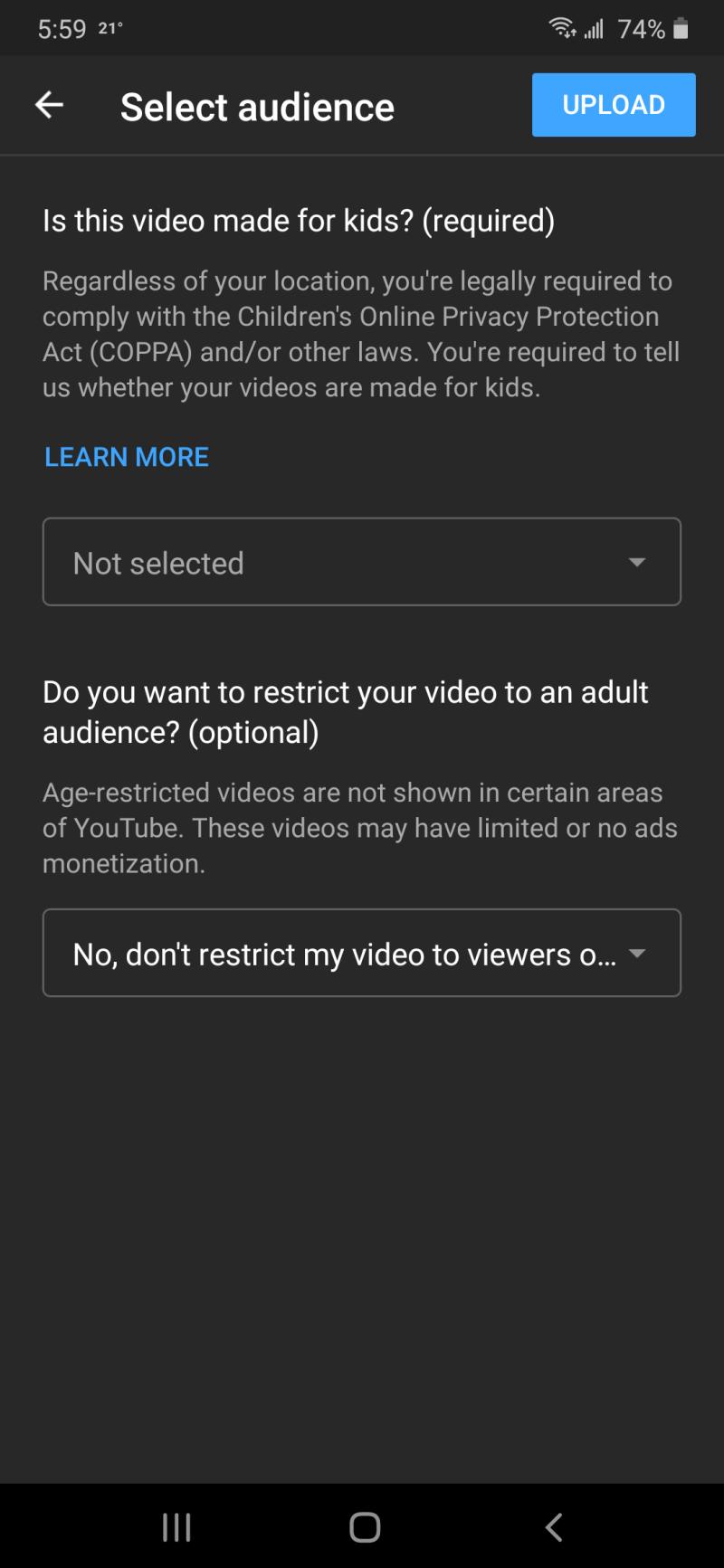Click the arrow in the 'Not selected' box

637,562
